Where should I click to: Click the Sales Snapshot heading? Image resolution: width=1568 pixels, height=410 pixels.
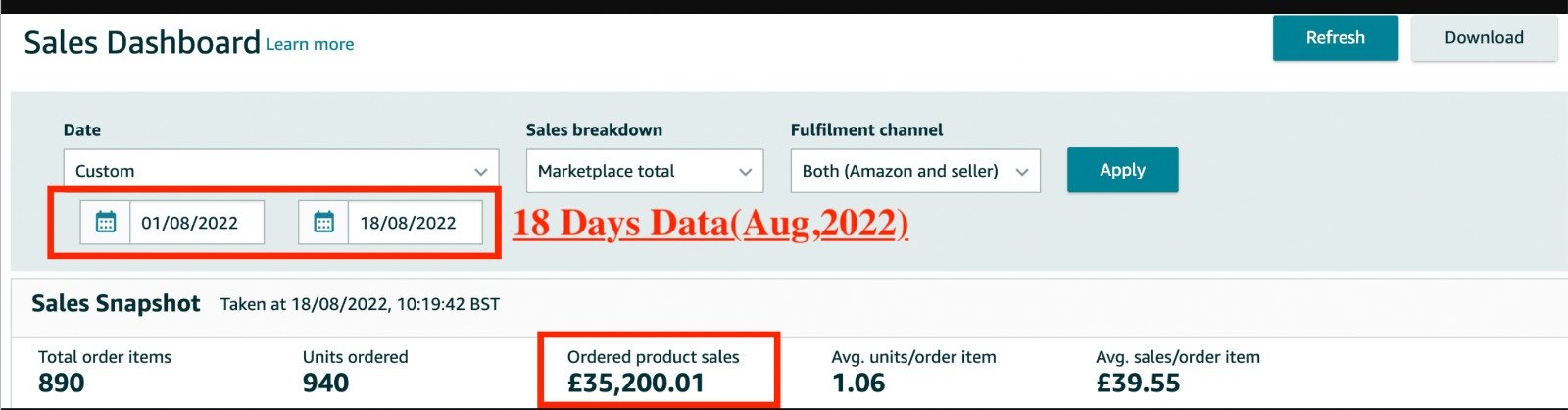tap(116, 304)
